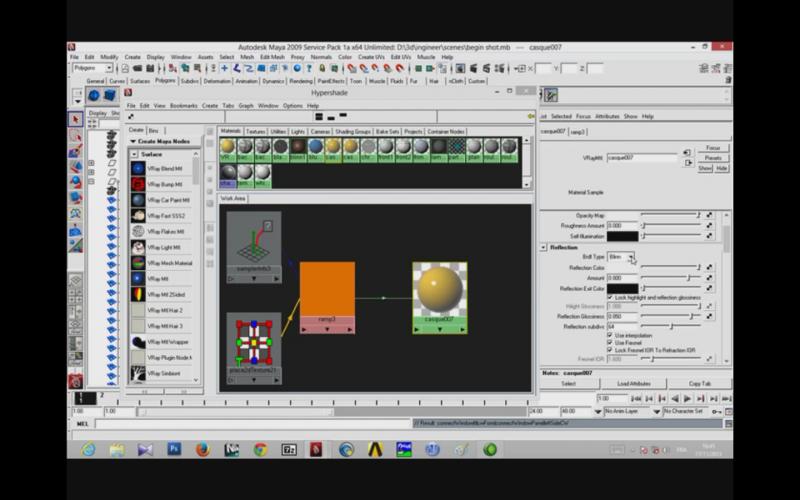The width and height of the screenshot is (800, 500).
Task: Create a VRay Mesh Material node
Action: 161,263
